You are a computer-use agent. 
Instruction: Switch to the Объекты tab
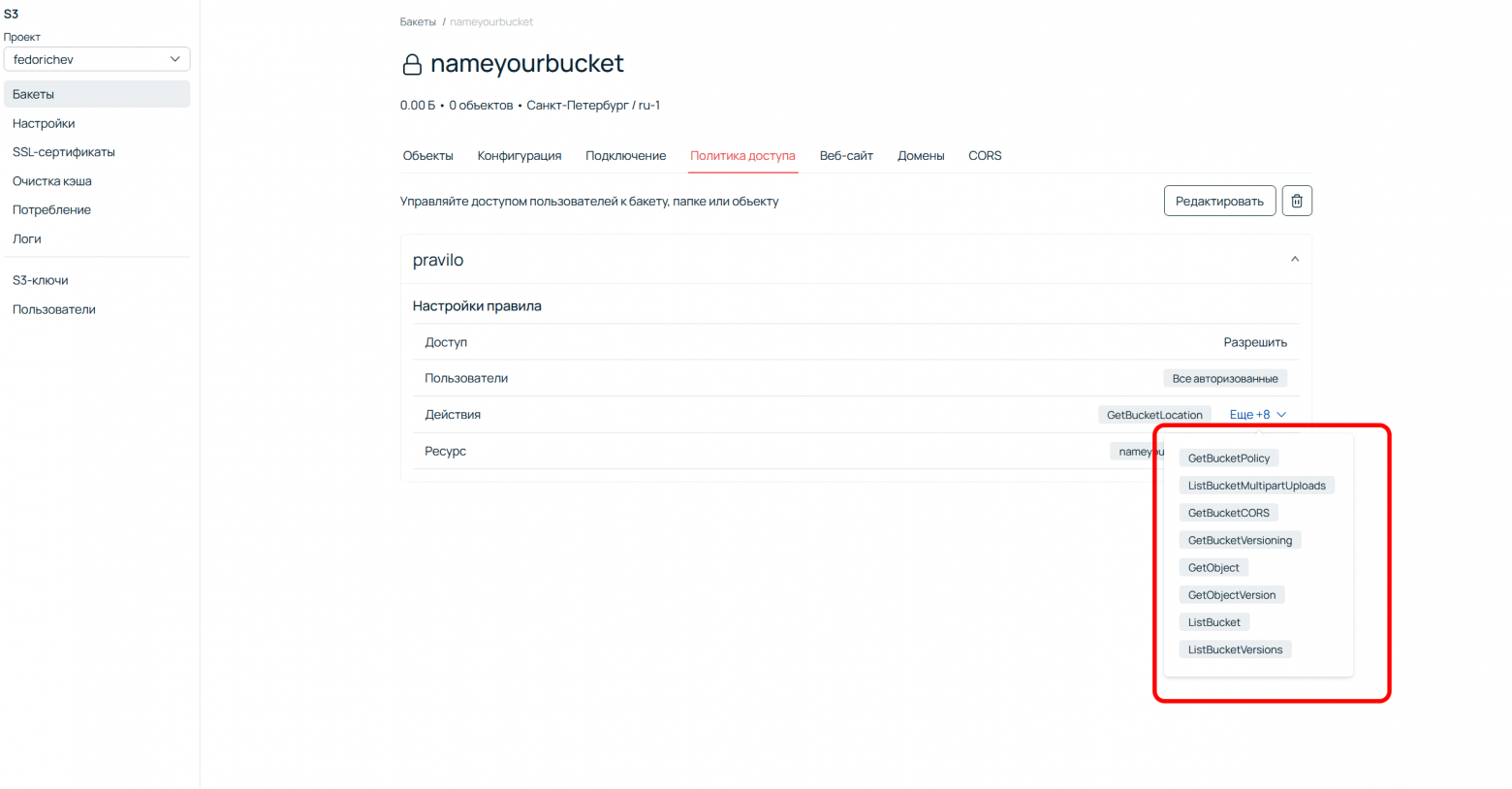pos(427,155)
